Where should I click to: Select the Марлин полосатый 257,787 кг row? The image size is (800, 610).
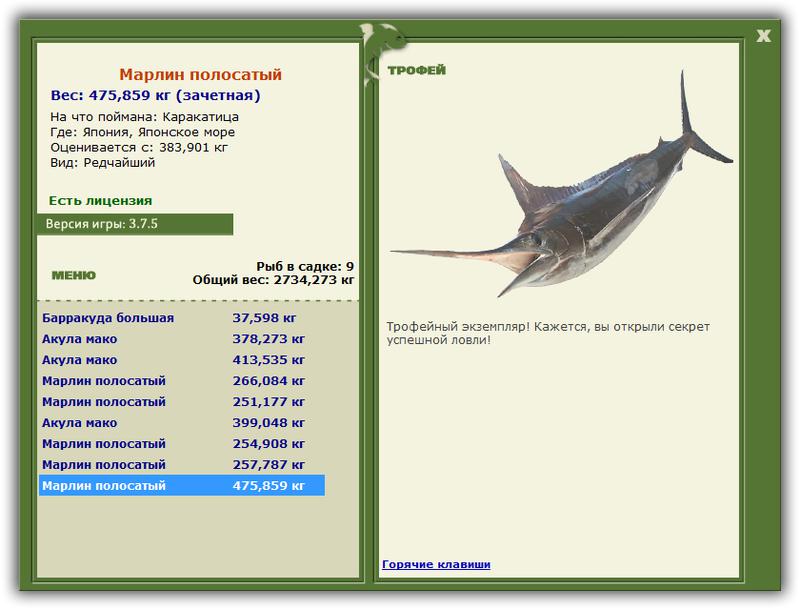coord(182,464)
